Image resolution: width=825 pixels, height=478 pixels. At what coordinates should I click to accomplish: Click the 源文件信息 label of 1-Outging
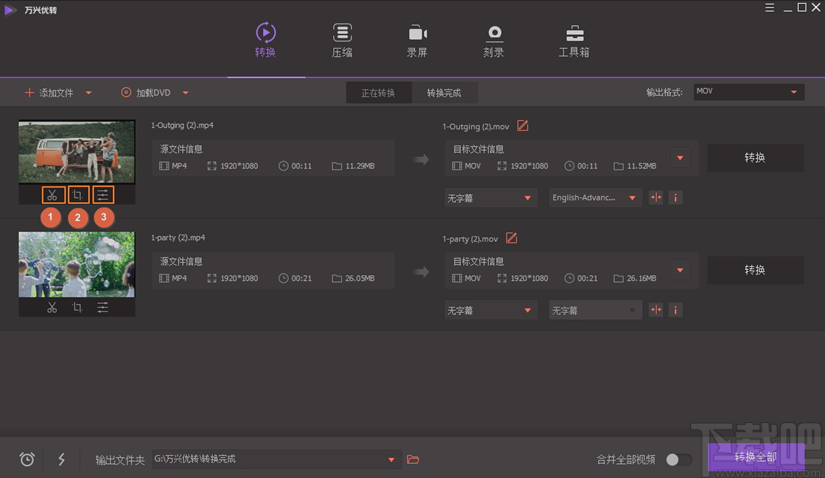pos(181,149)
